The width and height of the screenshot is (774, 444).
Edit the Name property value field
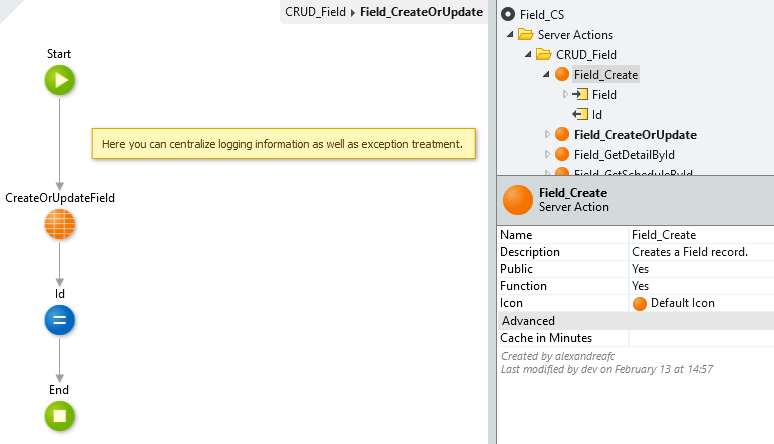700,235
